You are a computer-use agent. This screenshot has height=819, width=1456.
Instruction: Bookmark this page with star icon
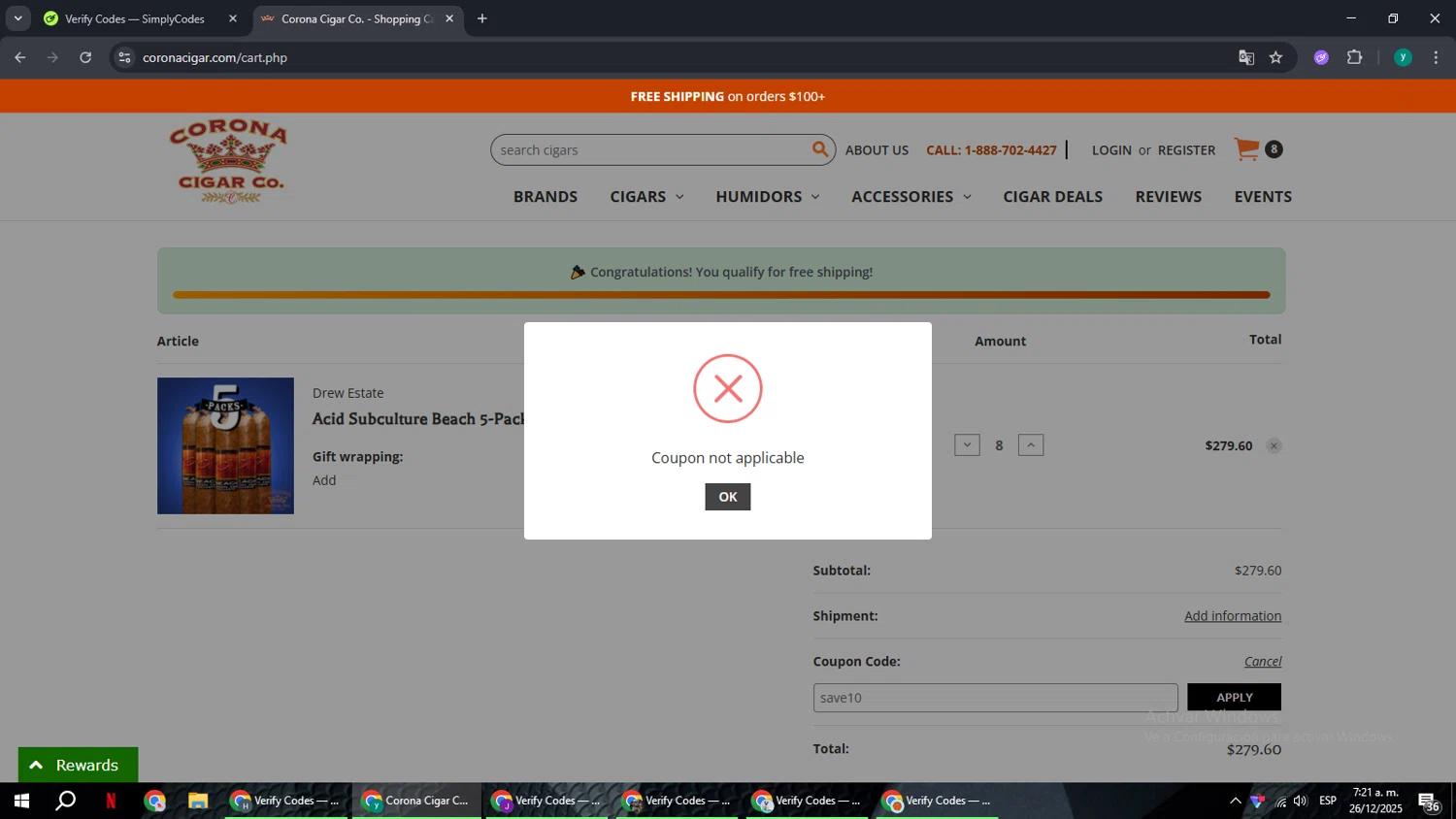point(1275,57)
